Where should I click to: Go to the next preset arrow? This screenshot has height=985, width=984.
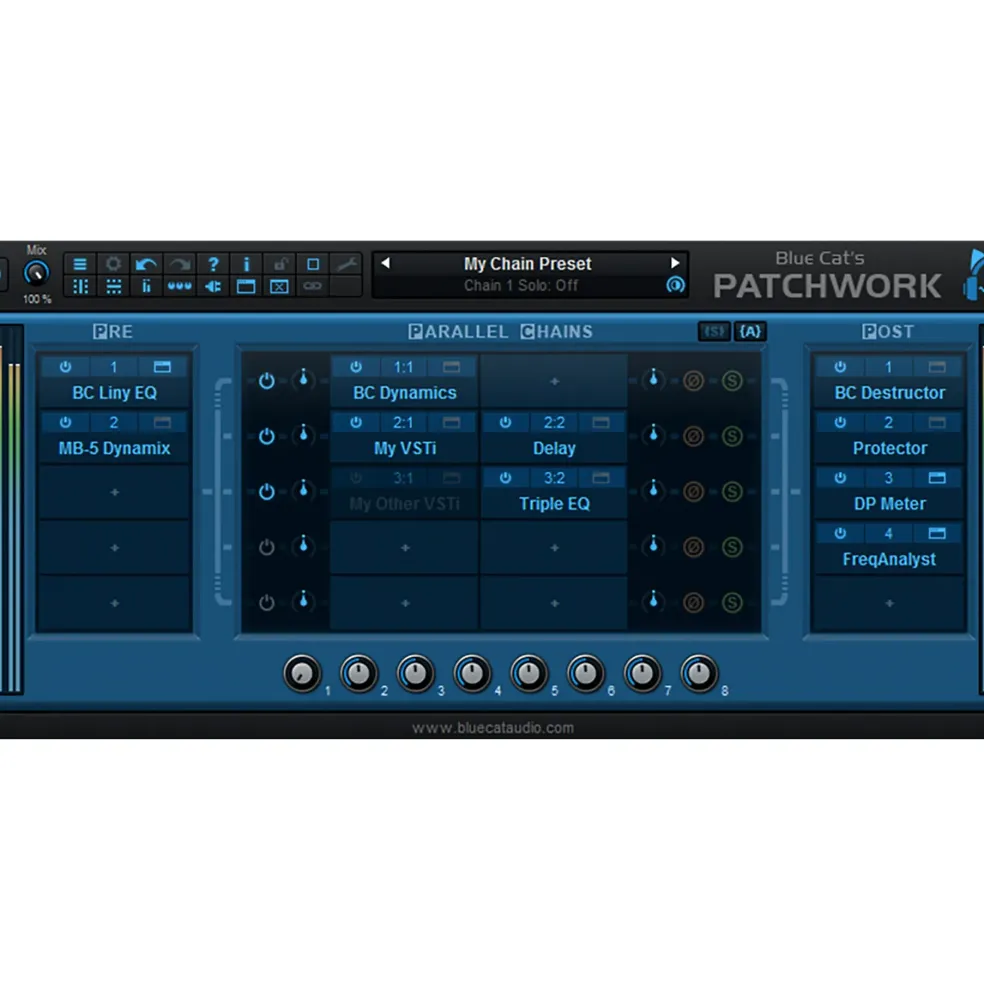point(675,263)
